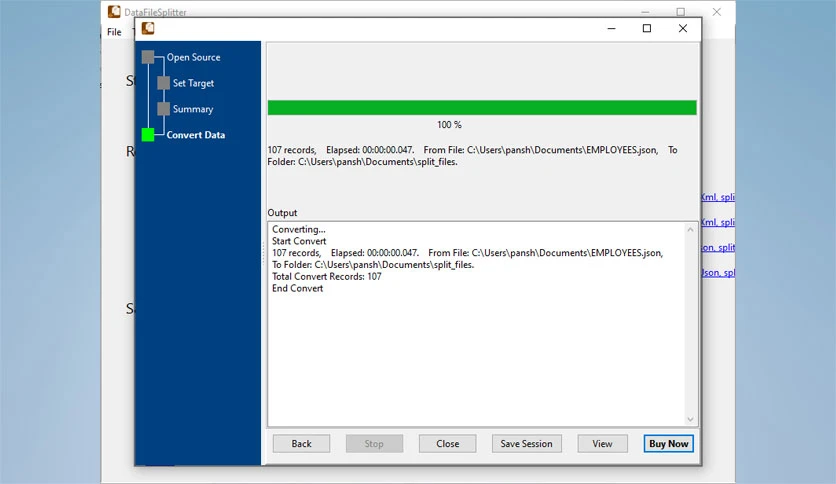
Task: Save the current session
Action: (526, 443)
